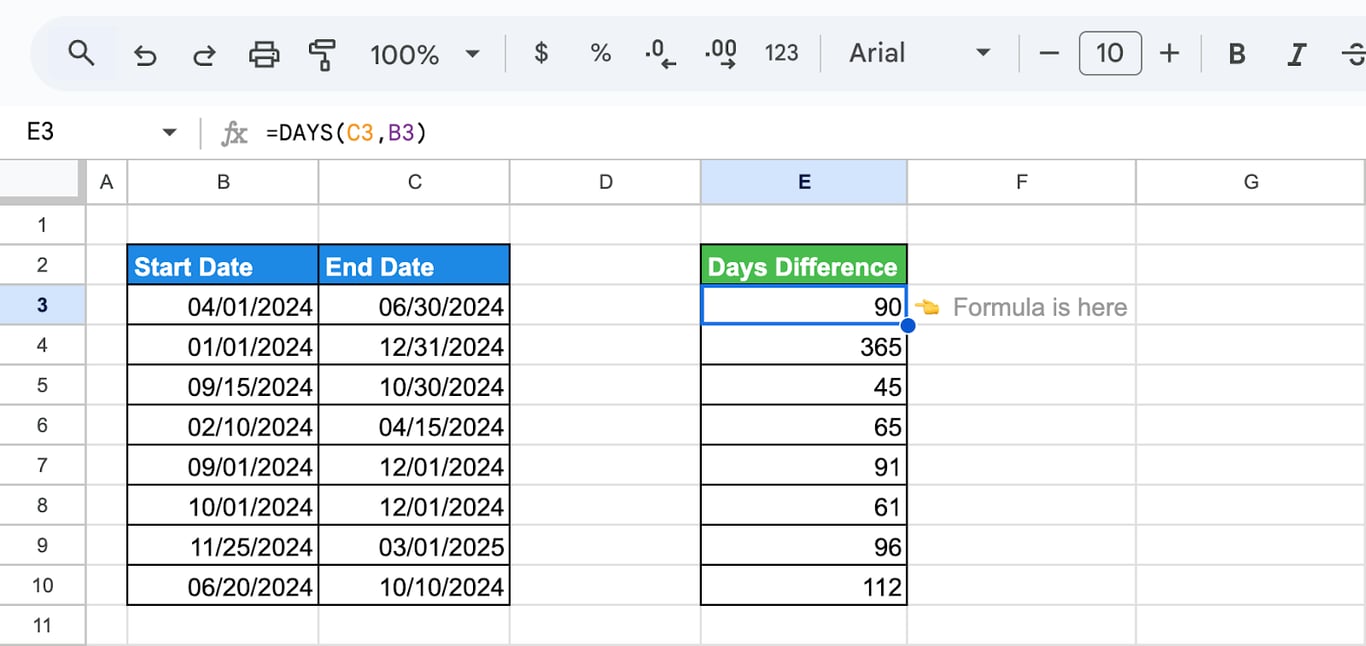Increase font size with plus button
This screenshot has height=646, width=1366.
(x=1169, y=53)
